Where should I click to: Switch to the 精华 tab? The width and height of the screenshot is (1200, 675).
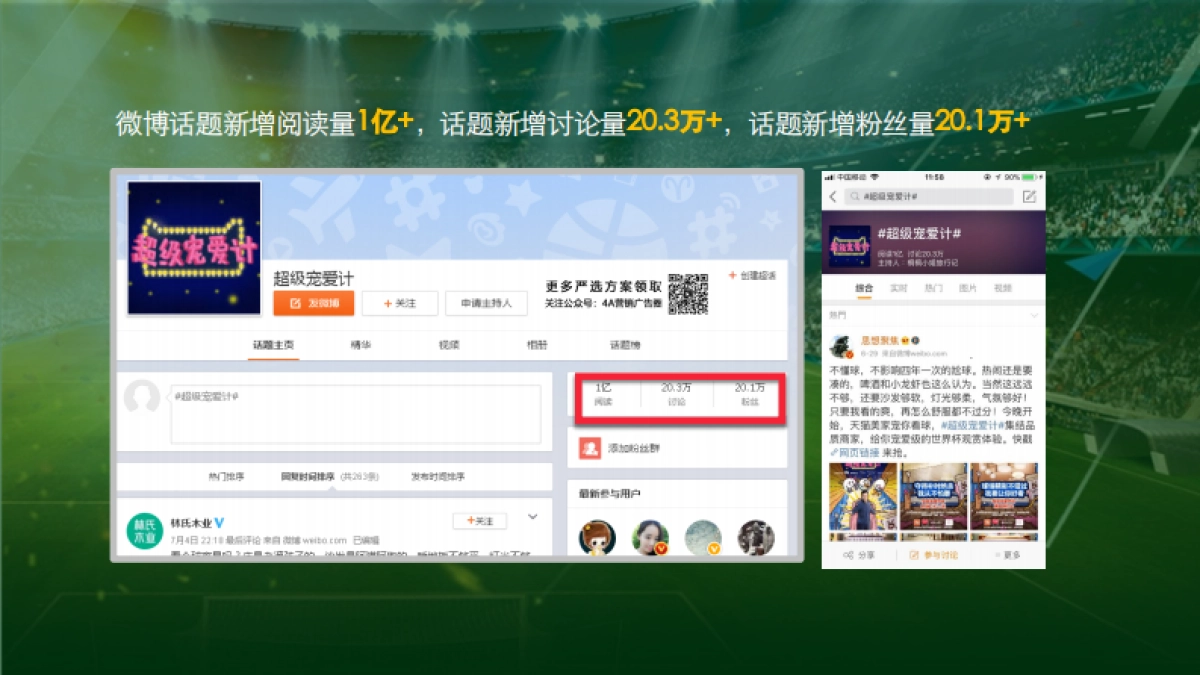pyautogui.click(x=360, y=345)
